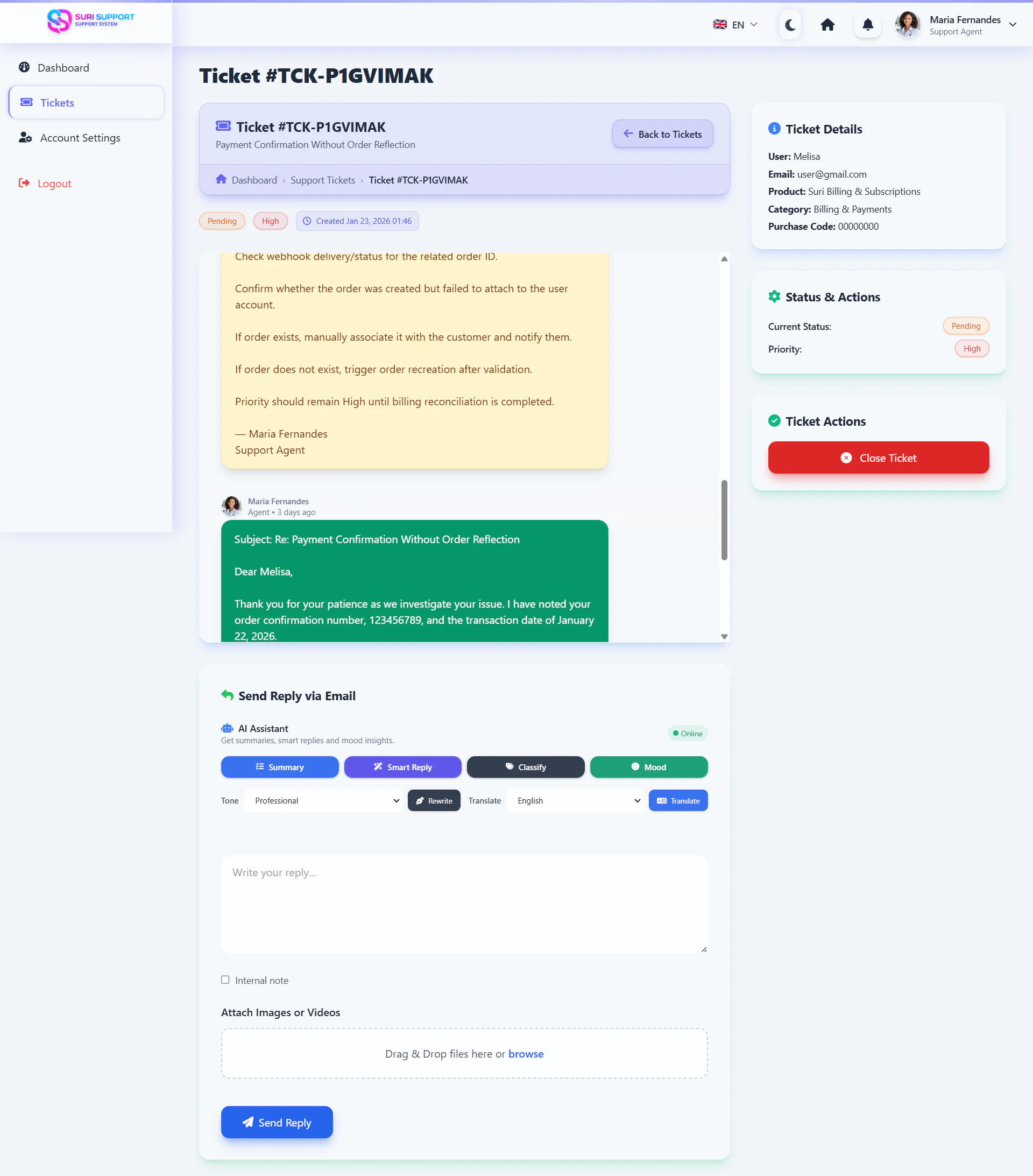
Task: Click the Suri Support logo
Action: pyautogui.click(x=90, y=20)
